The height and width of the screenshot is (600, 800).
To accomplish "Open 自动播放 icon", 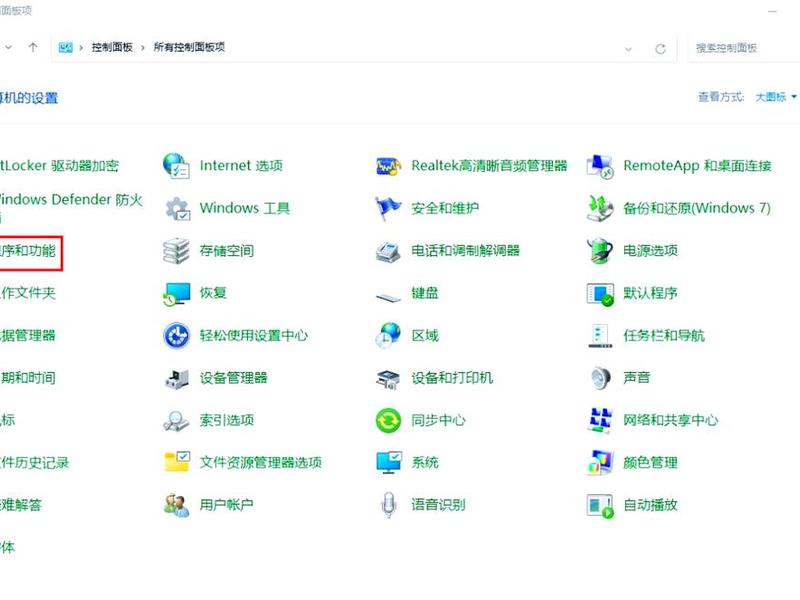I will click(600, 506).
